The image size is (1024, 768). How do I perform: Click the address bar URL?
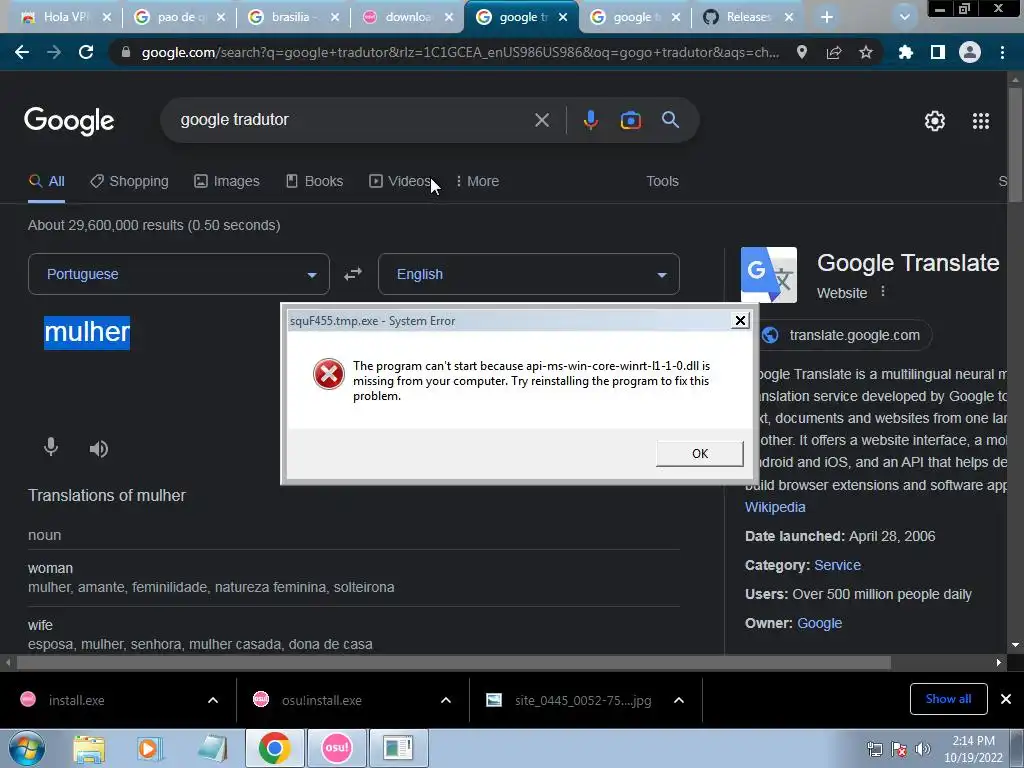tap(460, 52)
